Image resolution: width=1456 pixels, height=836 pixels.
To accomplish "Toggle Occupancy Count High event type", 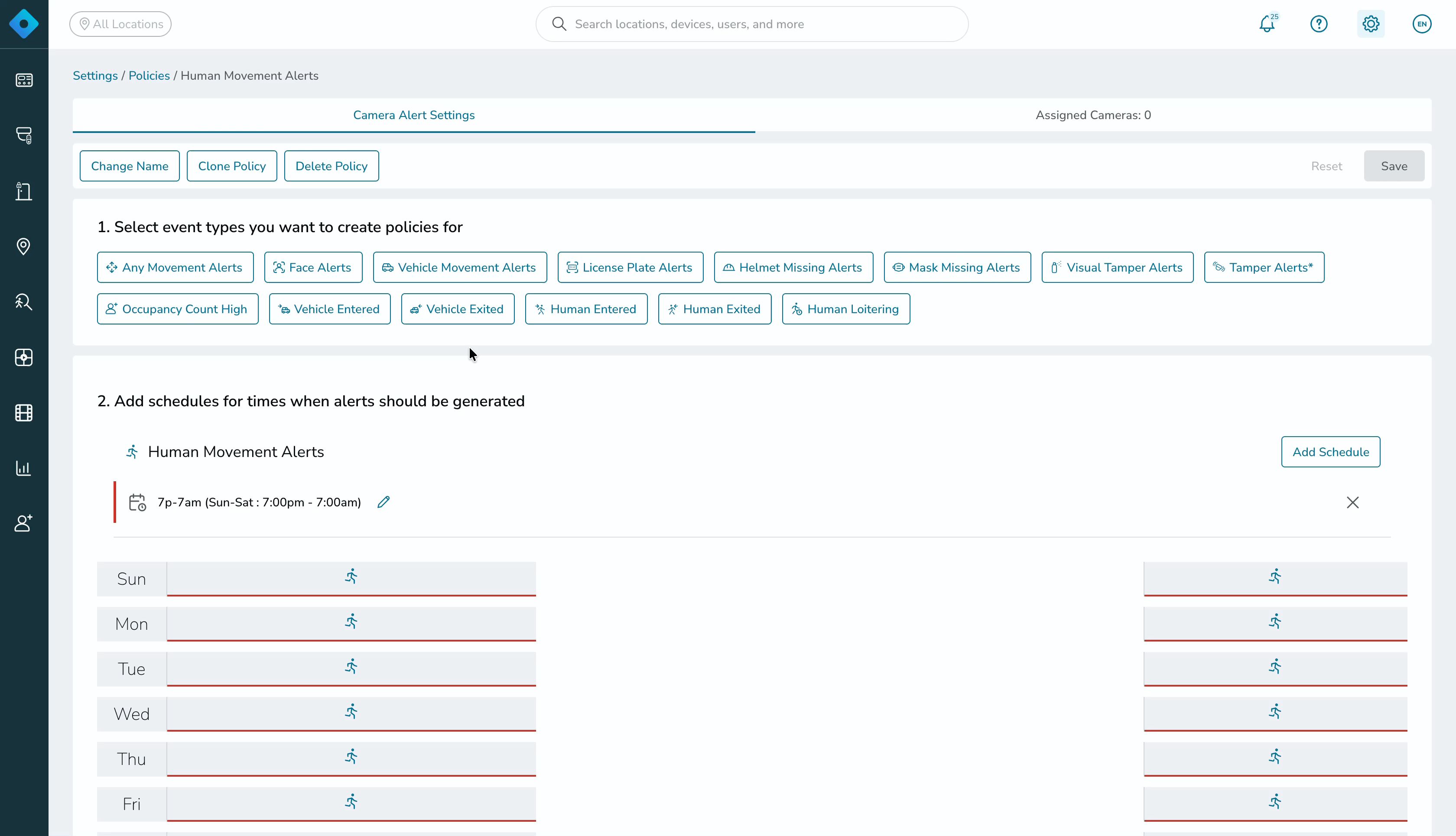I will 178,309.
